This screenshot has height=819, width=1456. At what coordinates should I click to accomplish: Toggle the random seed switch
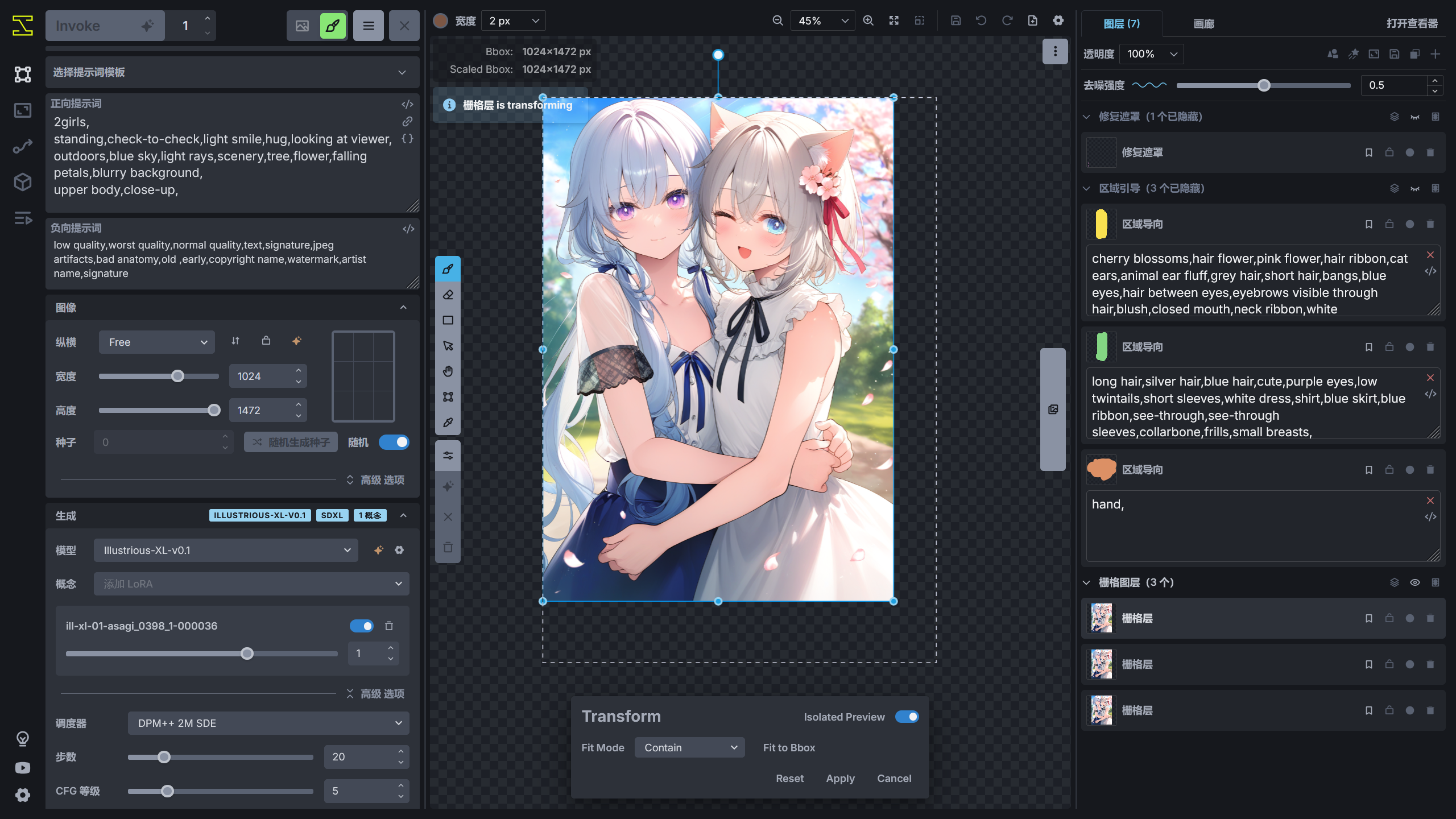(x=394, y=442)
